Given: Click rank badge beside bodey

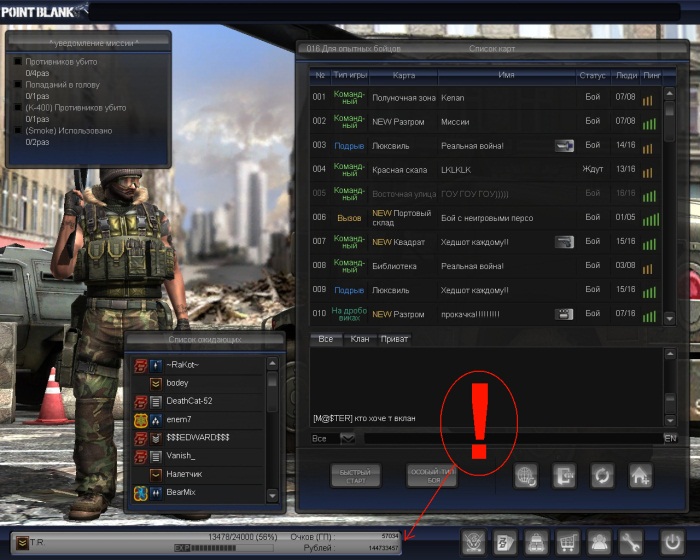Looking at the screenshot, I should [x=155, y=384].
